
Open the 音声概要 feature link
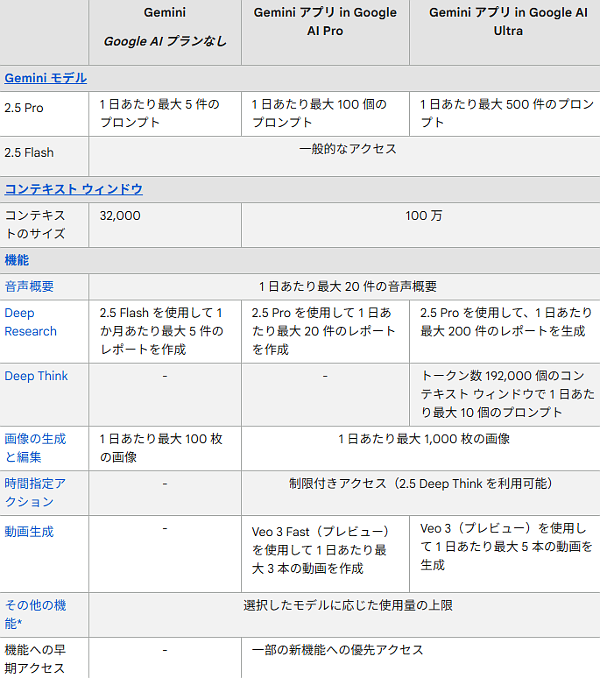(29, 286)
